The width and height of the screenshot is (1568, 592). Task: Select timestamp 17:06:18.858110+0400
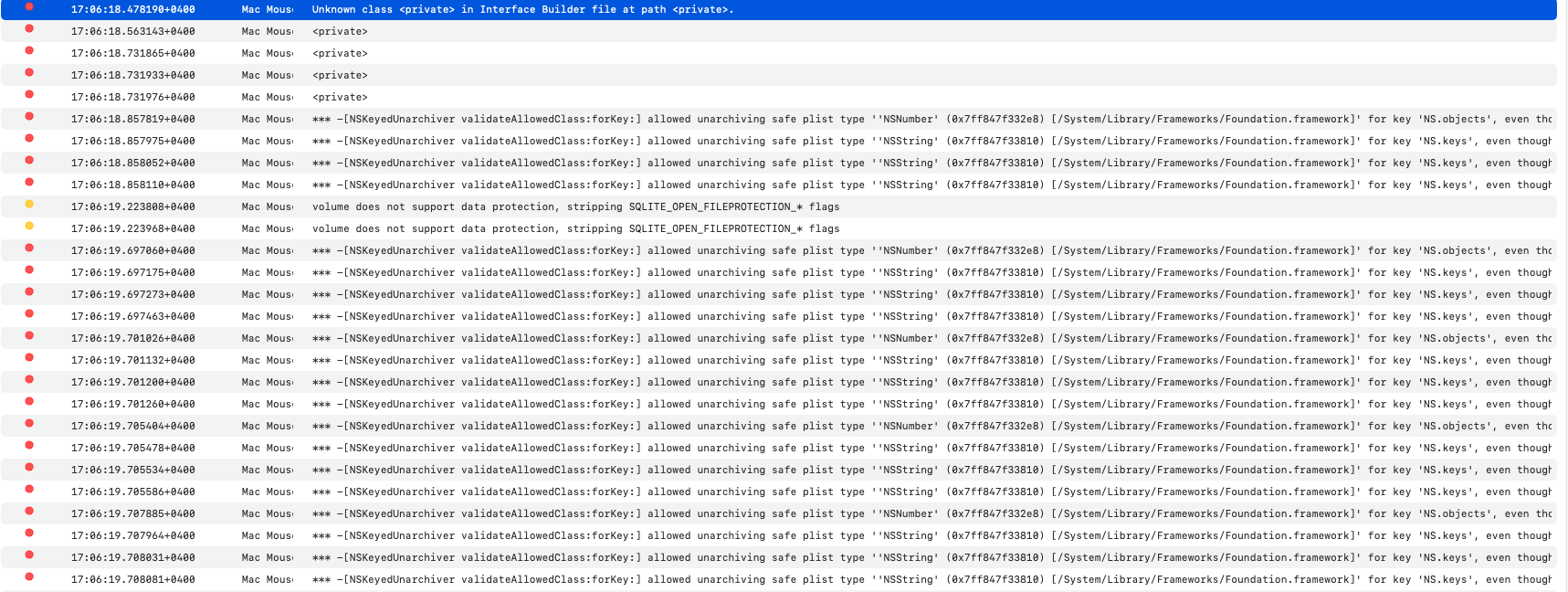click(x=133, y=185)
